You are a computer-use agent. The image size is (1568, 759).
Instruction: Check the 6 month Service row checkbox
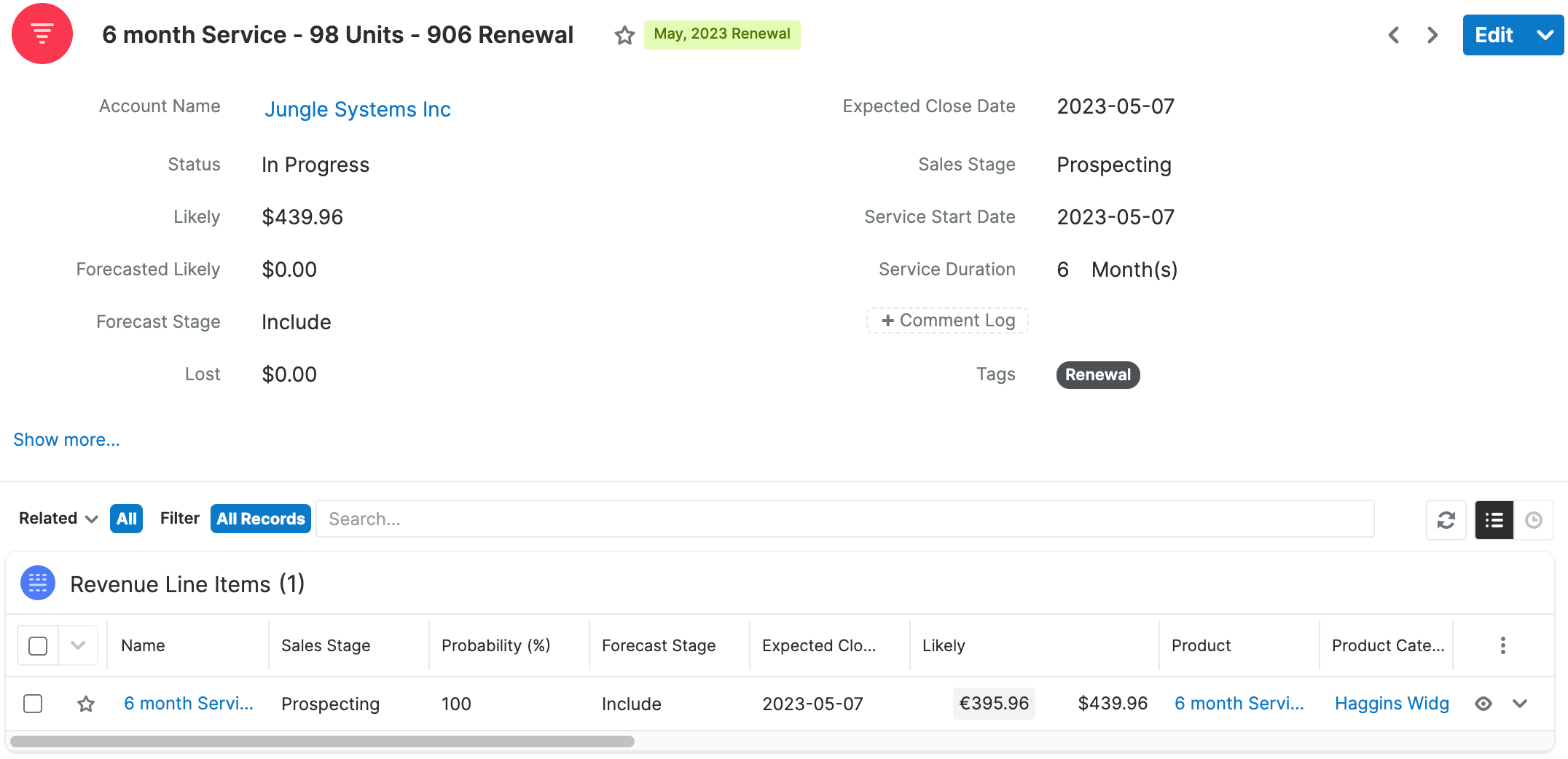tap(33, 704)
